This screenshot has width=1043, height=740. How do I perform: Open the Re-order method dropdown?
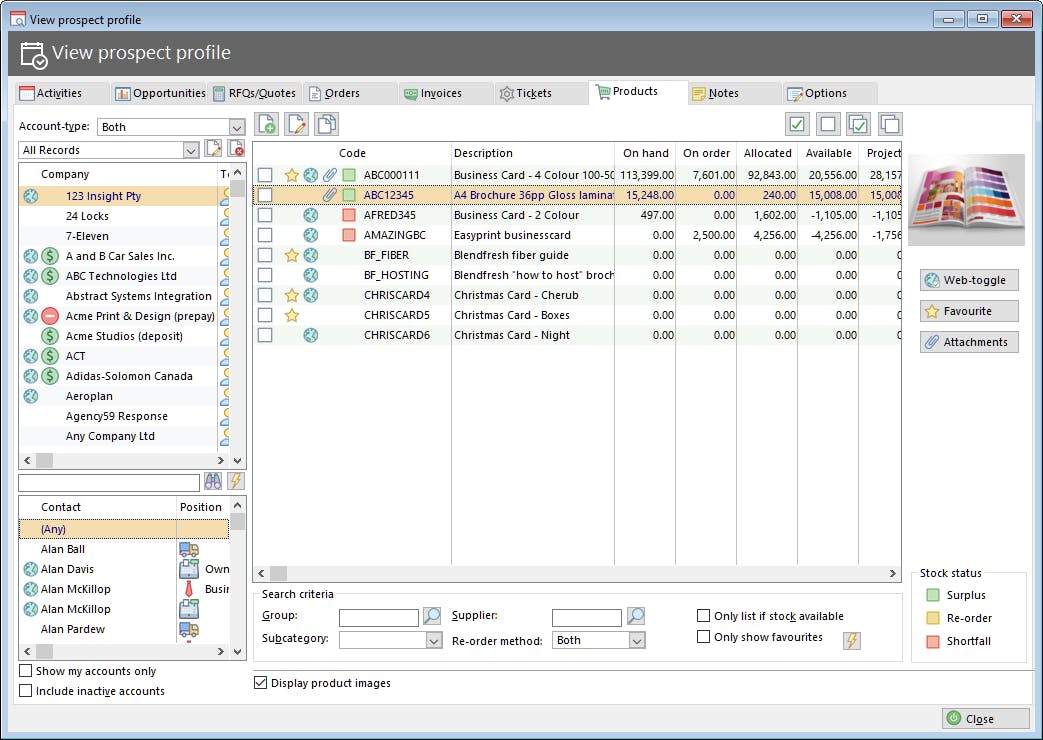pyautogui.click(x=637, y=640)
